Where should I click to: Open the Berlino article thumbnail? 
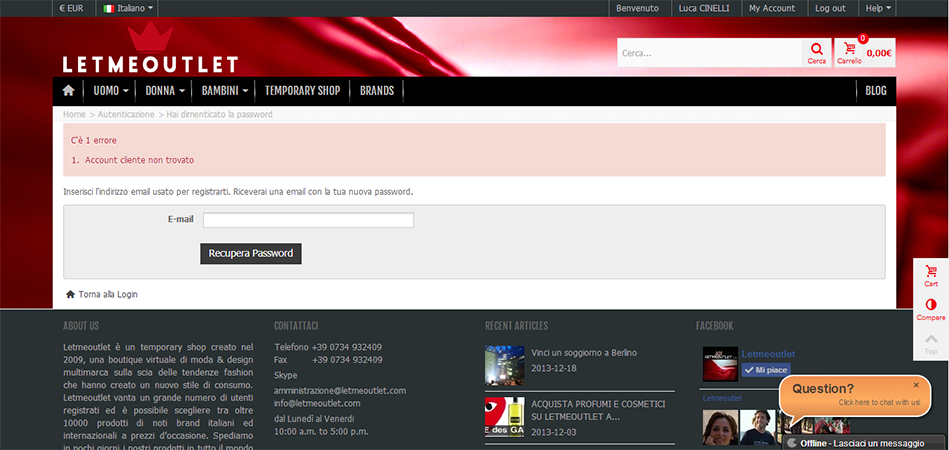504,365
